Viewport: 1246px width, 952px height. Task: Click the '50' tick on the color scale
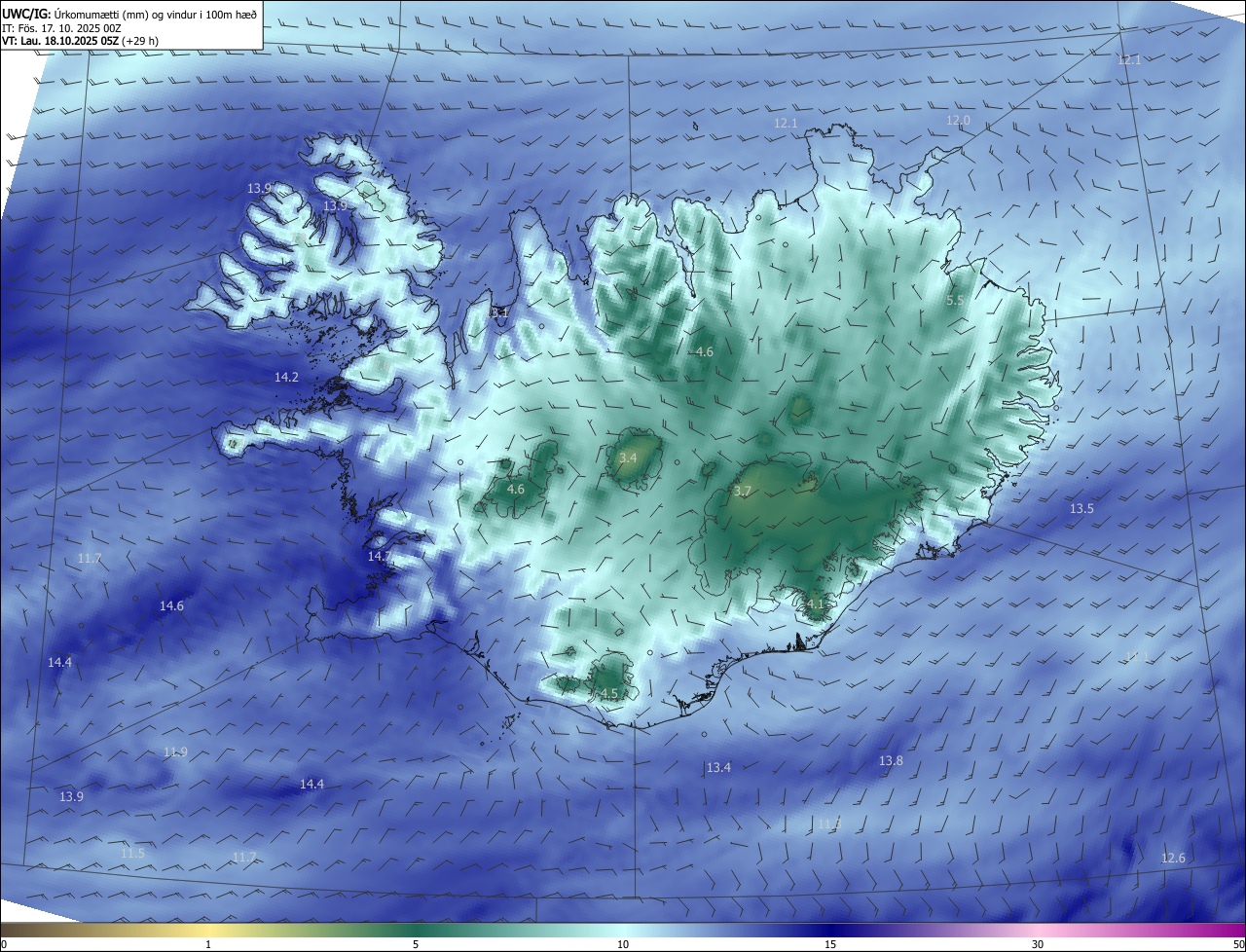(x=1238, y=944)
